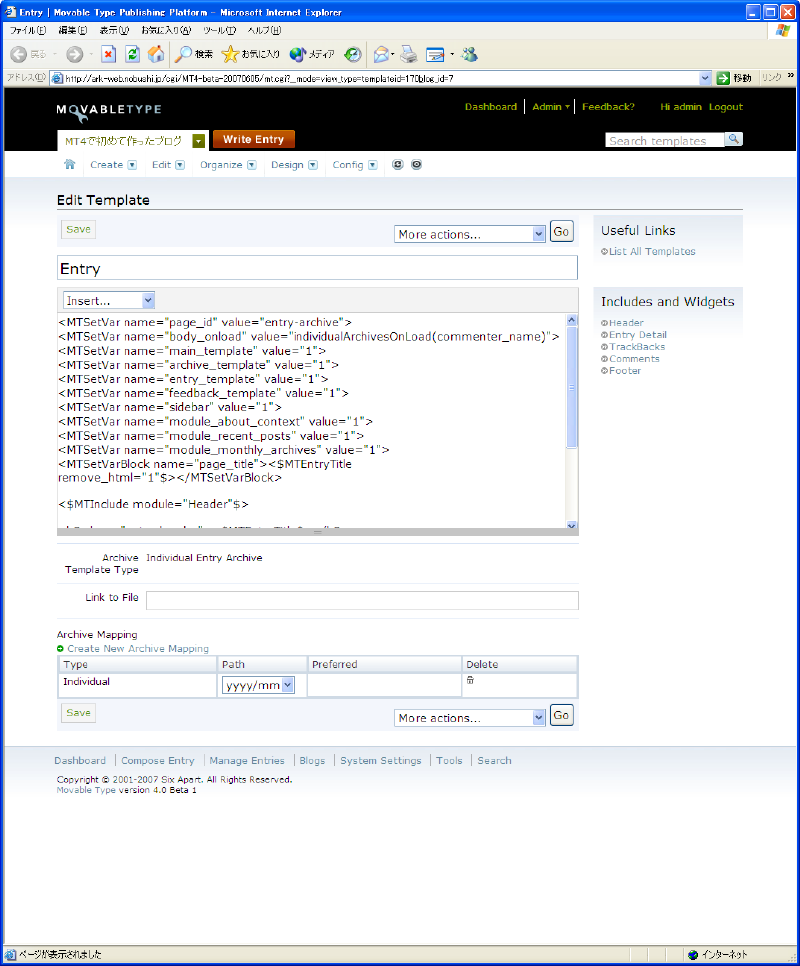Click the IE stop loading icon
Screen dimensions: 800x966
109,54
